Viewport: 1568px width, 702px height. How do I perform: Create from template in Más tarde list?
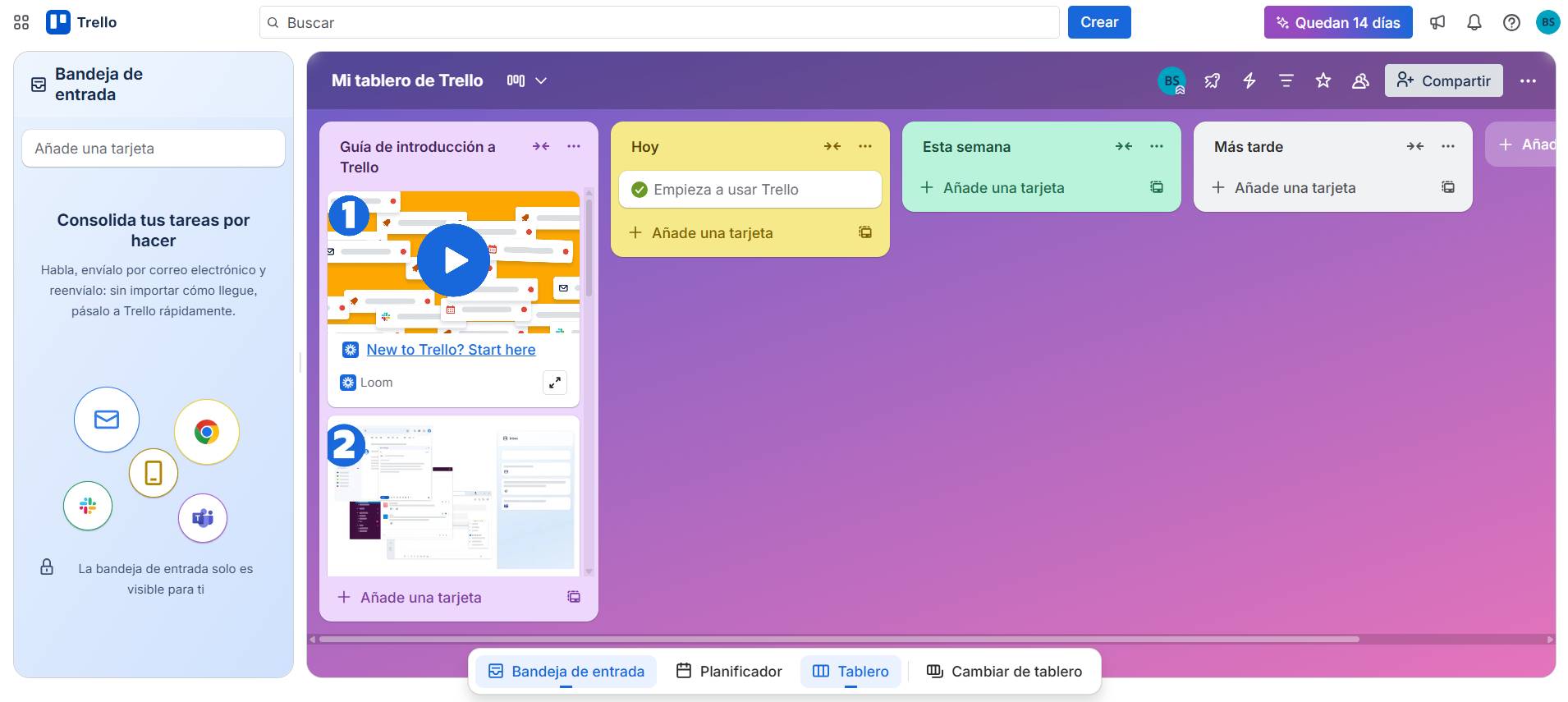pyautogui.click(x=1448, y=187)
